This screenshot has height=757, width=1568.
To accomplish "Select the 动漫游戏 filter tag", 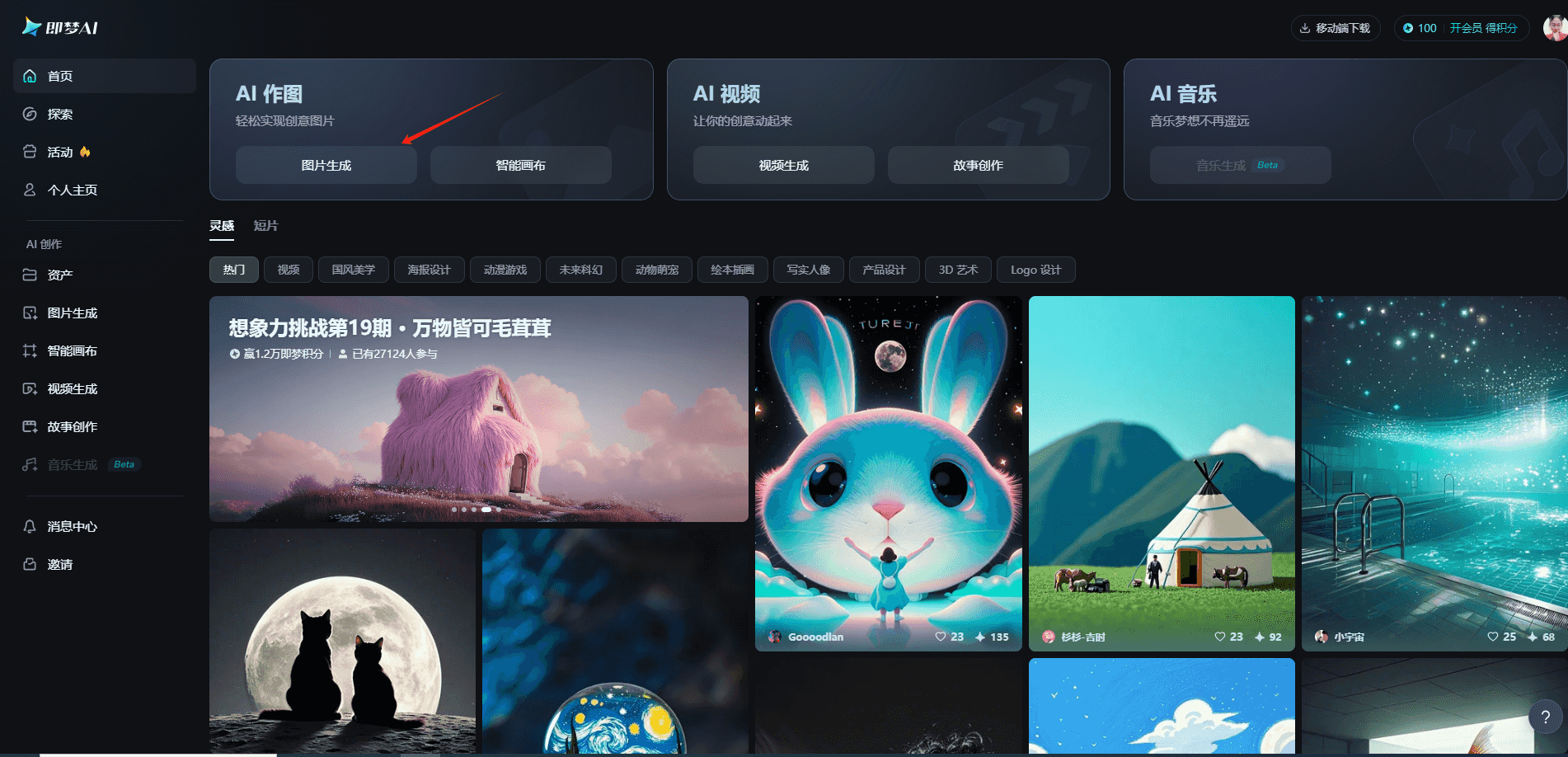I will [x=505, y=270].
